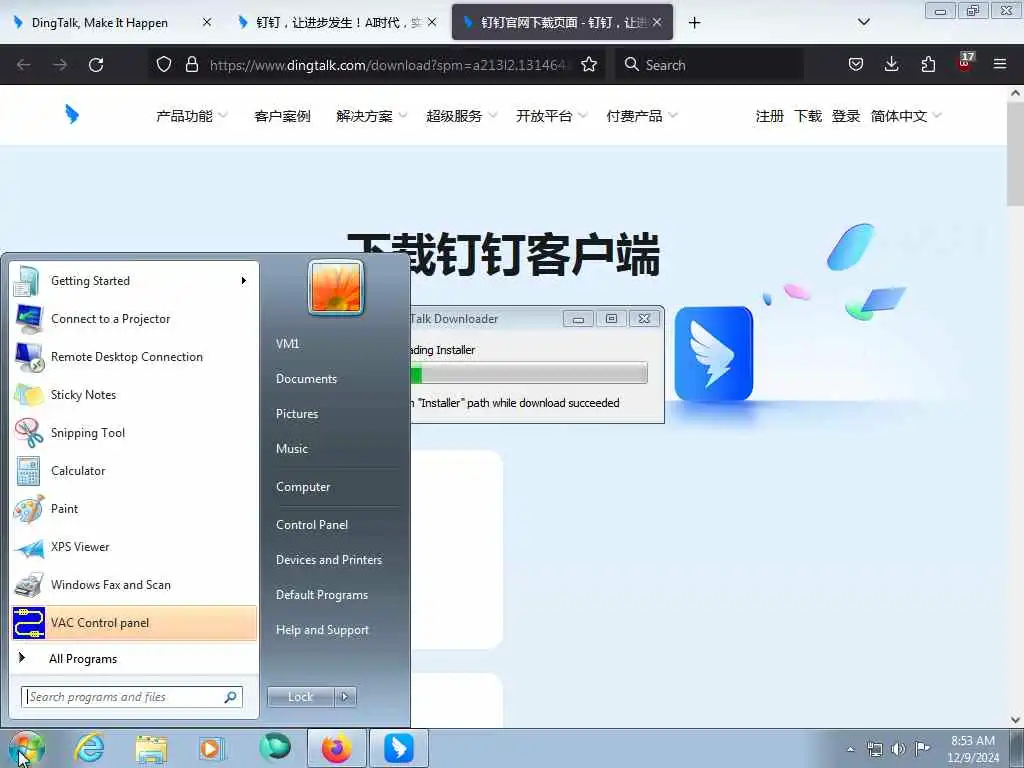1024x768 pixels.
Task: Bookmark this page with star icon
Action: (x=589, y=64)
